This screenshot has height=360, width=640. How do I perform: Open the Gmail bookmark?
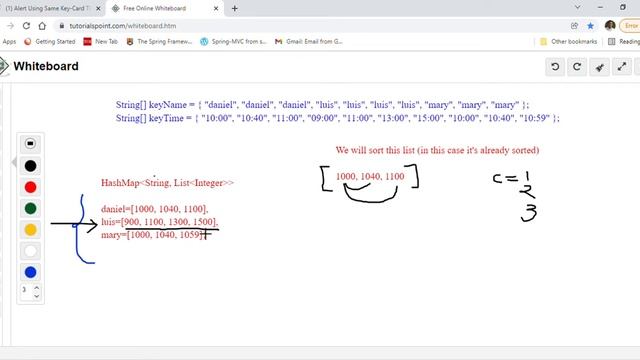point(309,42)
